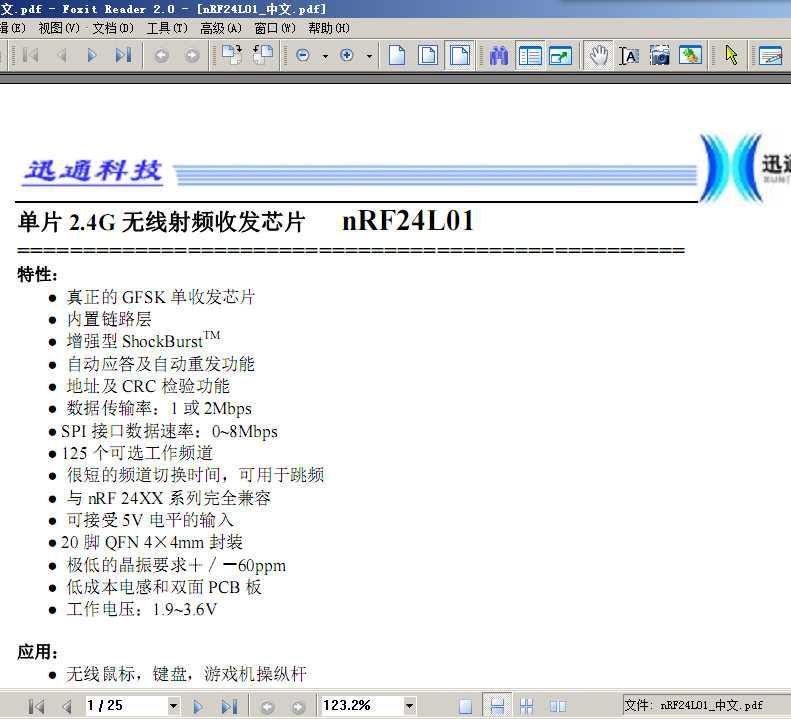The image size is (791, 719).
Task: Zoom in with the plus magnifier
Action: click(x=347, y=55)
